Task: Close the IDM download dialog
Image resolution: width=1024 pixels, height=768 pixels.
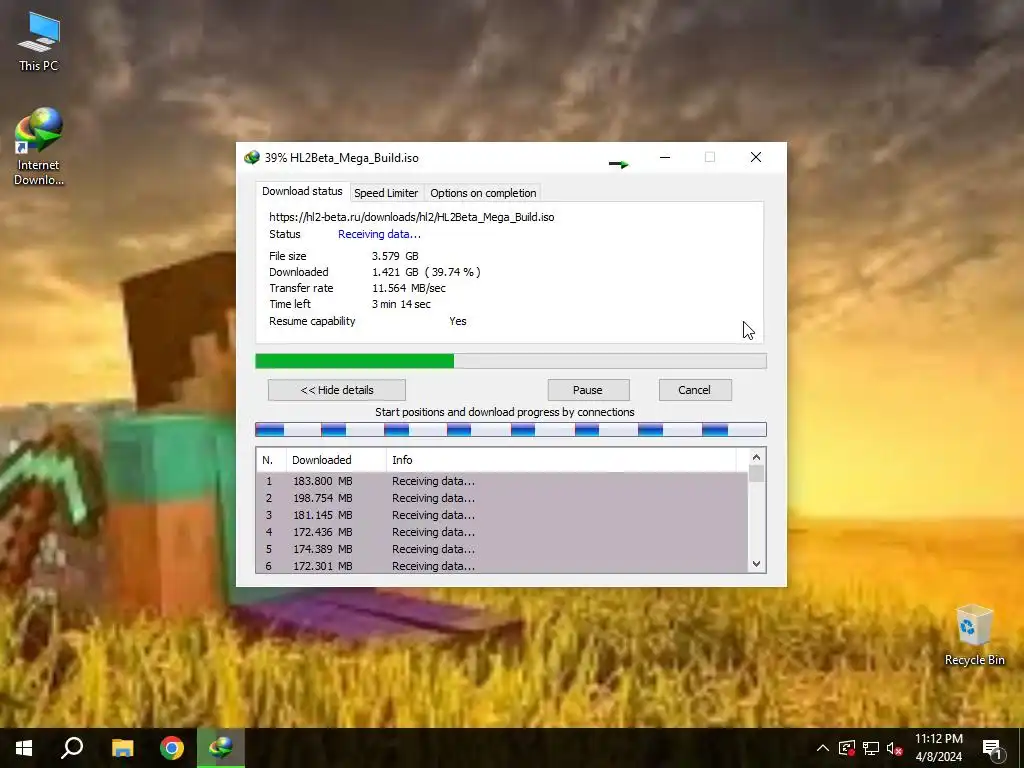Action: pos(756,157)
